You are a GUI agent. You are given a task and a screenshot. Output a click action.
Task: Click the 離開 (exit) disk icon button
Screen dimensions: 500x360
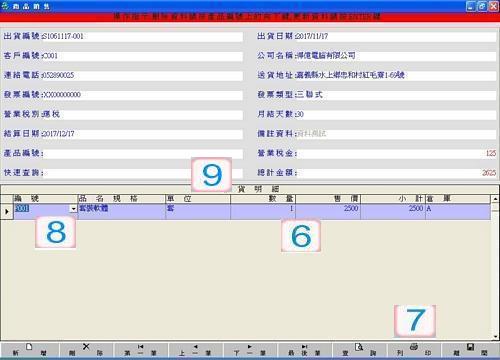470,350
